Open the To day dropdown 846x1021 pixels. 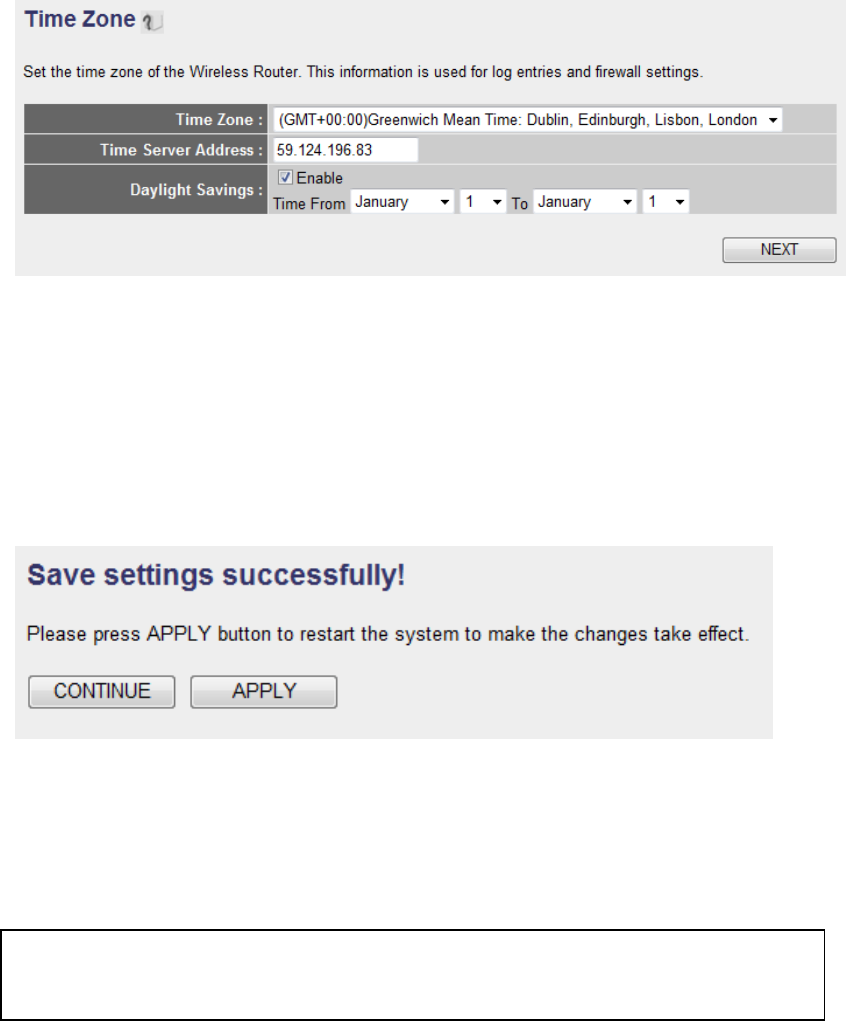pyautogui.click(x=666, y=202)
